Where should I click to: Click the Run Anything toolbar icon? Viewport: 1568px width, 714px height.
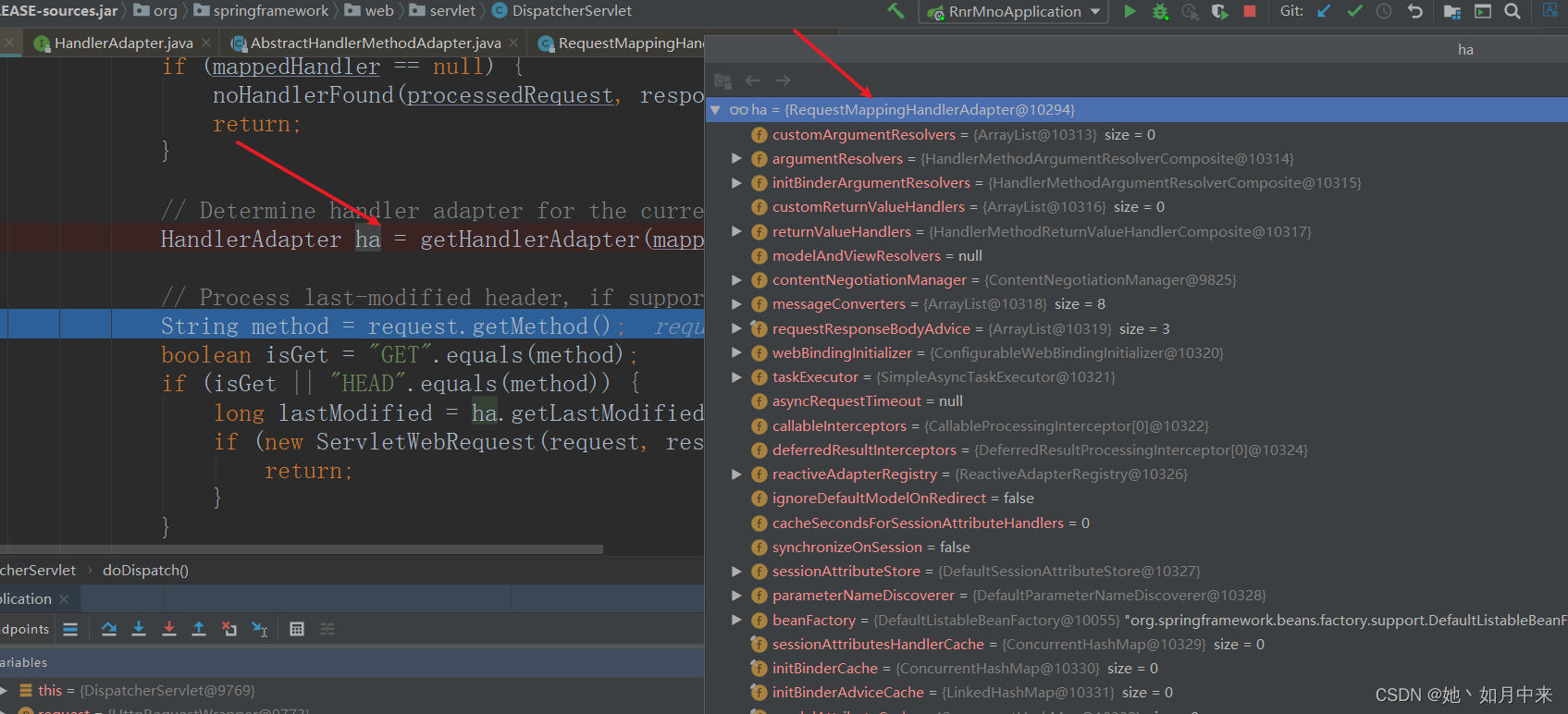(x=1483, y=11)
